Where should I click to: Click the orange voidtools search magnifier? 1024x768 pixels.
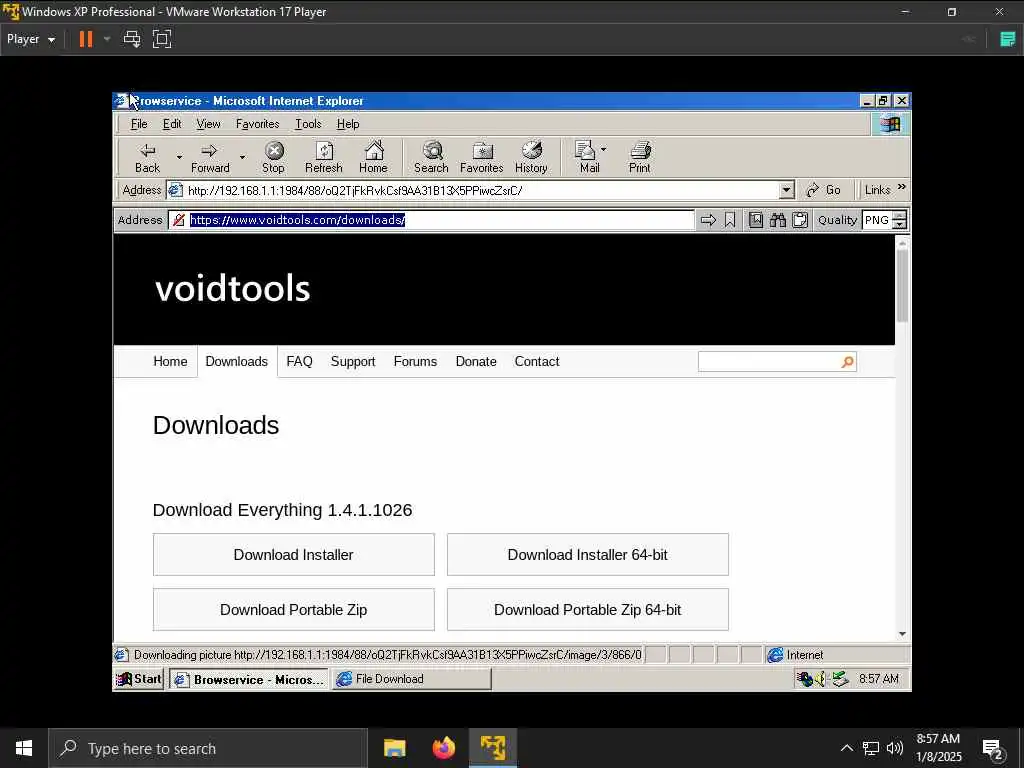tap(848, 362)
